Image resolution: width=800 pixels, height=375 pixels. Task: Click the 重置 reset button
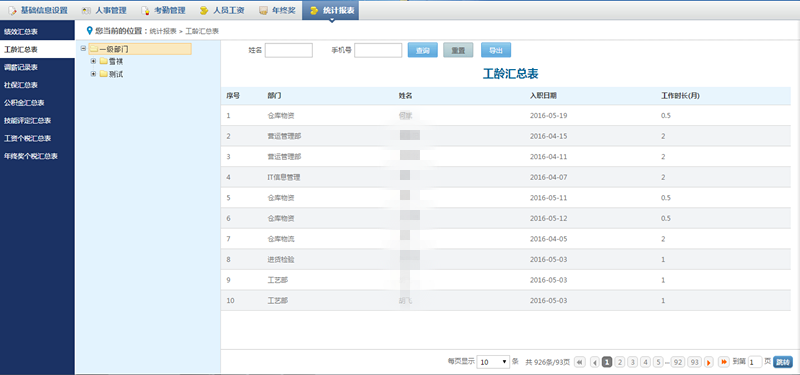[458, 51]
